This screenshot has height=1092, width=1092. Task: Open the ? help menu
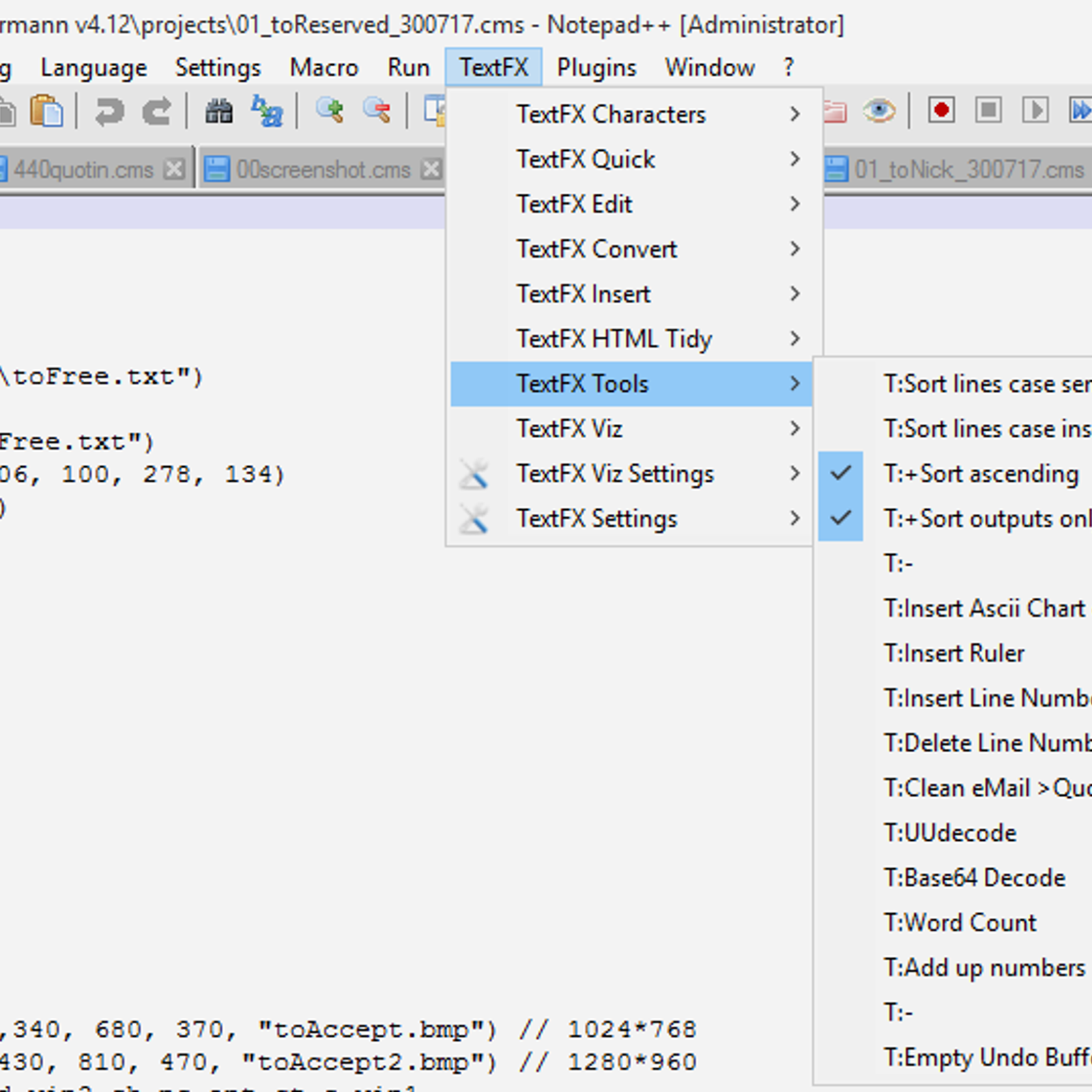[x=788, y=68]
